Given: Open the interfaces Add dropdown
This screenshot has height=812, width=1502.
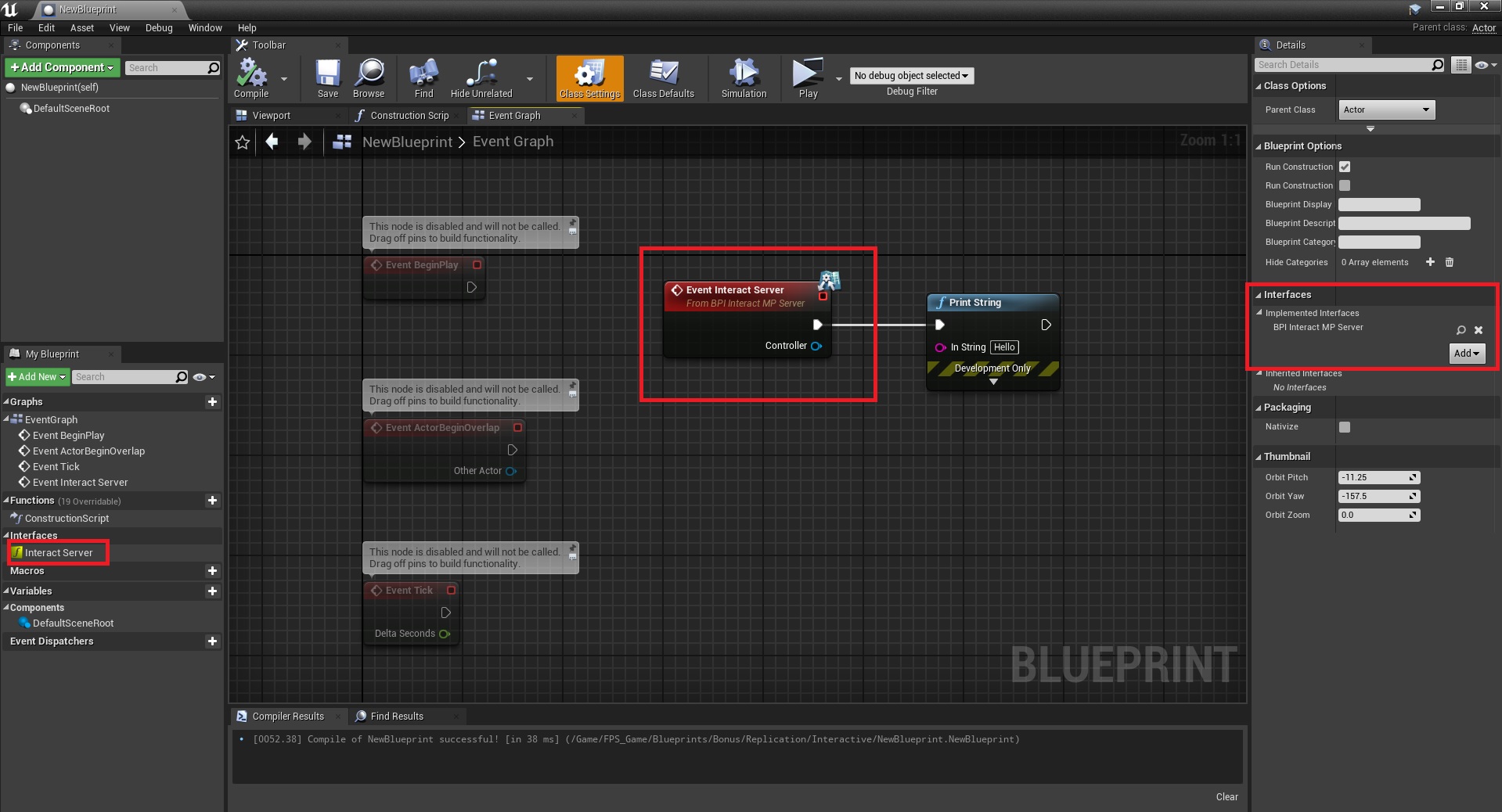Looking at the screenshot, I should click(1466, 354).
